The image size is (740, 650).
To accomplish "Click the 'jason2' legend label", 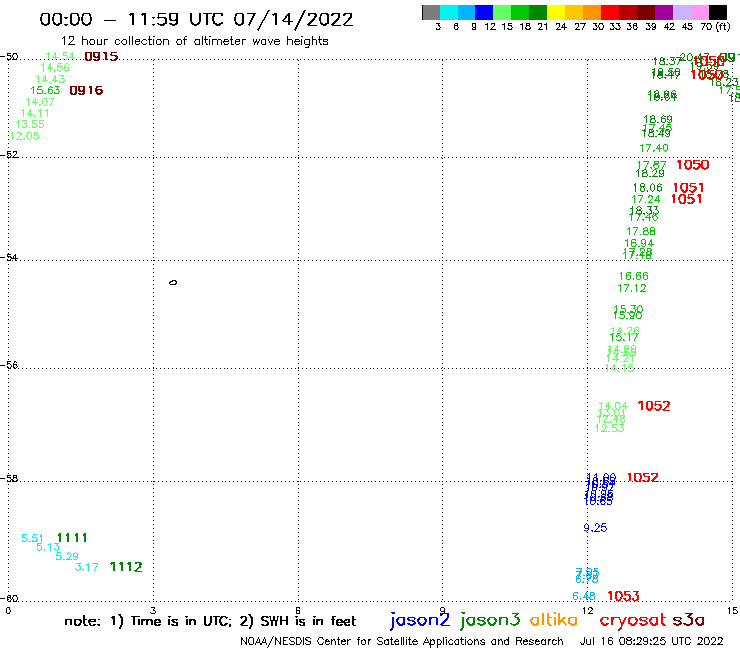I will click(x=420, y=620).
